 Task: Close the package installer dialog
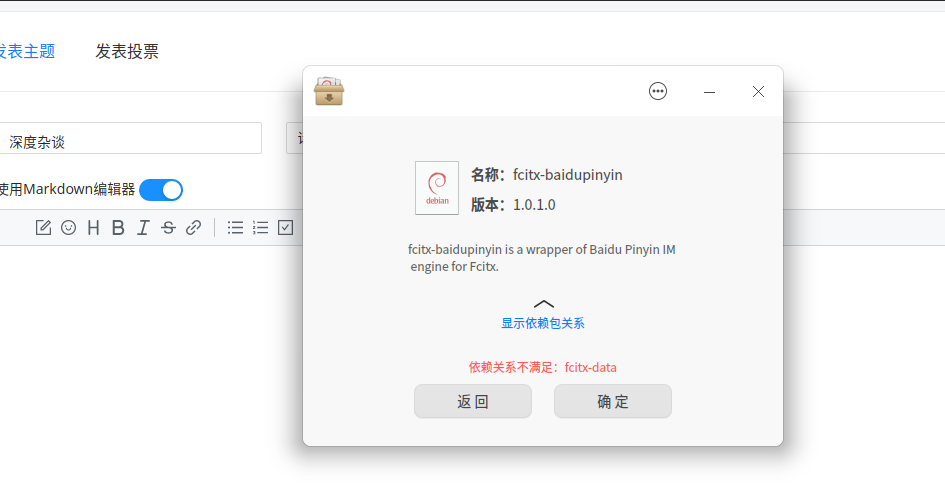point(758,92)
